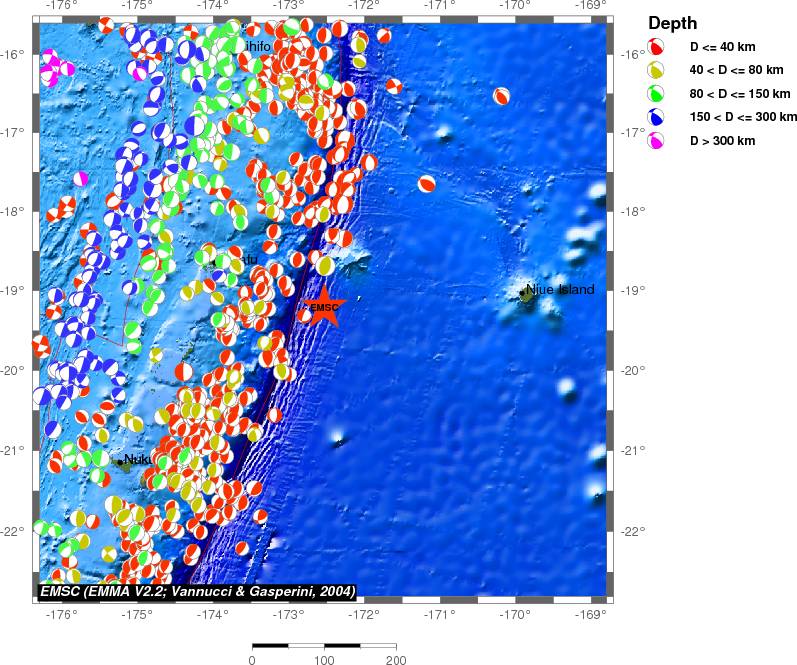Click the Nuku place label
This screenshot has height=665, width=797.
click(138, 460)
